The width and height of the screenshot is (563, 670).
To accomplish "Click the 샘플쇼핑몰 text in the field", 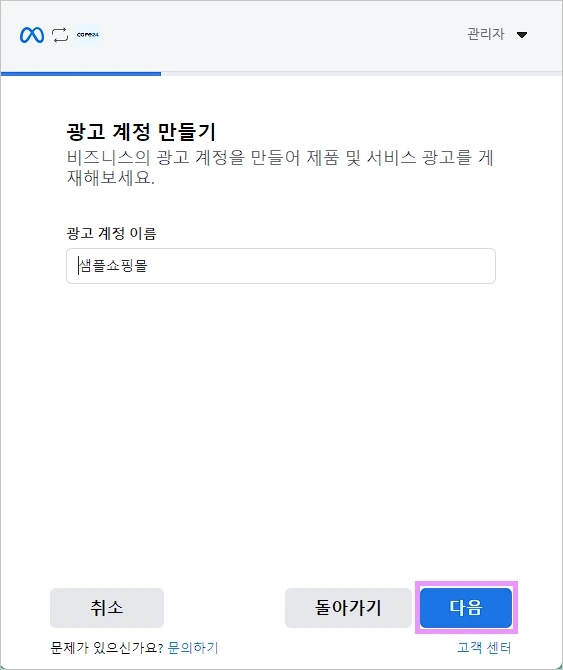I will pyautogui.click(x=113, y=266).
